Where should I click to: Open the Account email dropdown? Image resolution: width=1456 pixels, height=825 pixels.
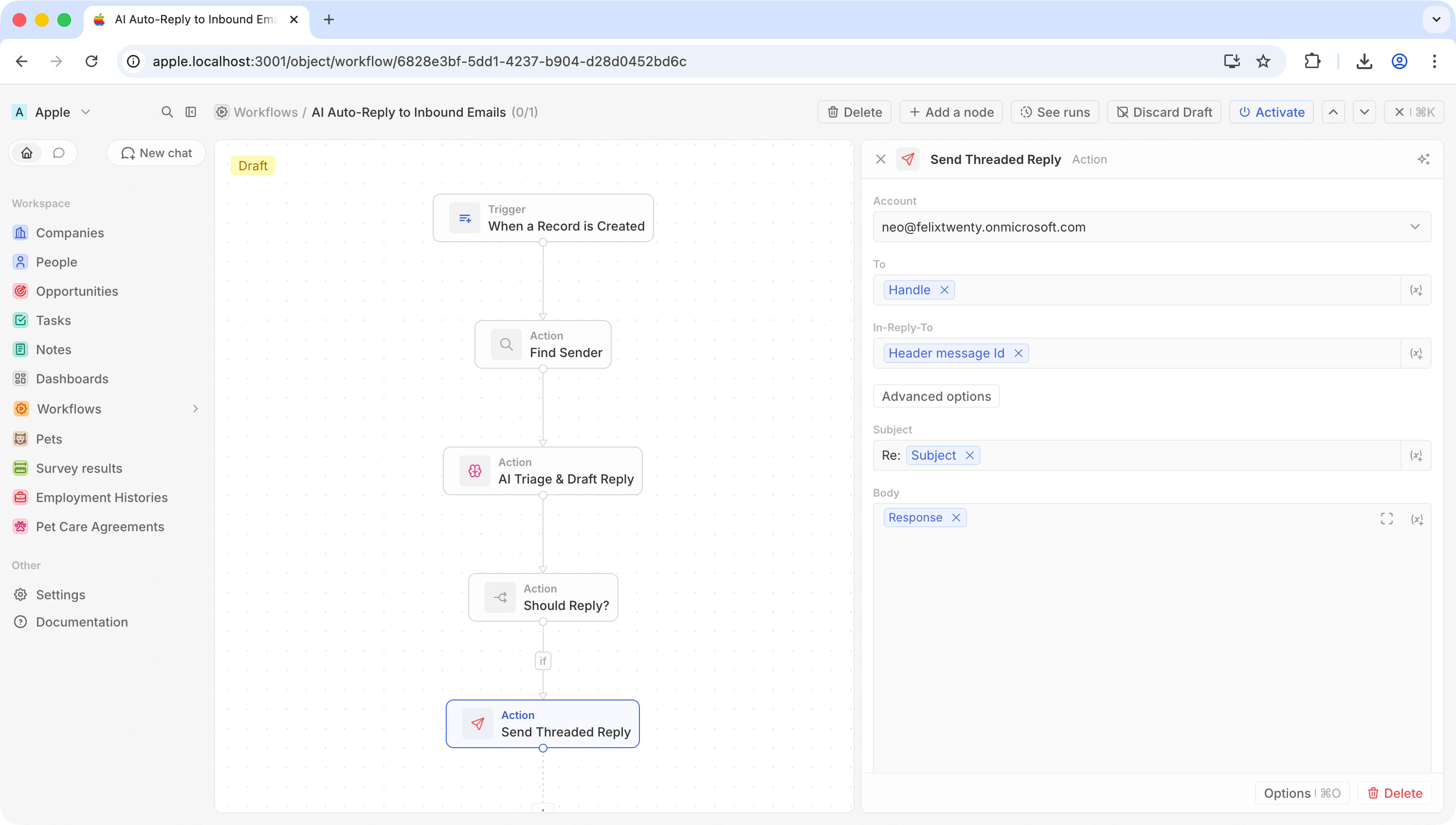(x=1151, y=227)
